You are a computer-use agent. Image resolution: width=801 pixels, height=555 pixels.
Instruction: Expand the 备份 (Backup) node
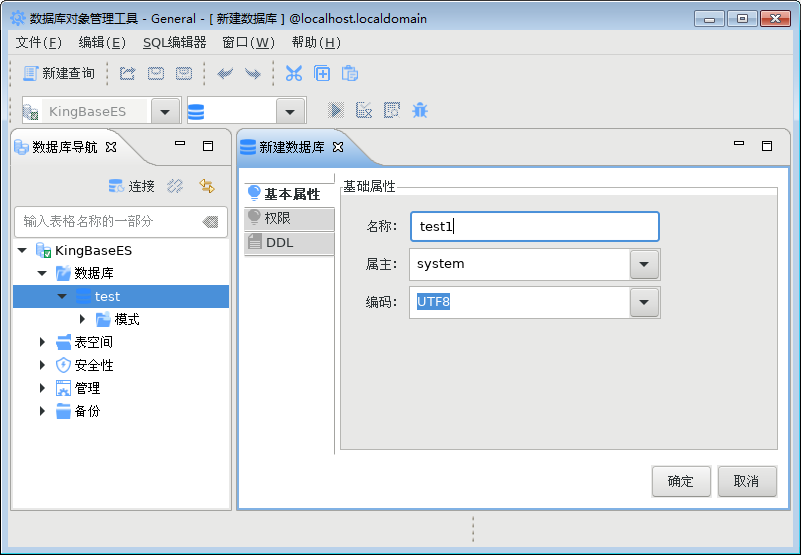[x=42, y=411]
